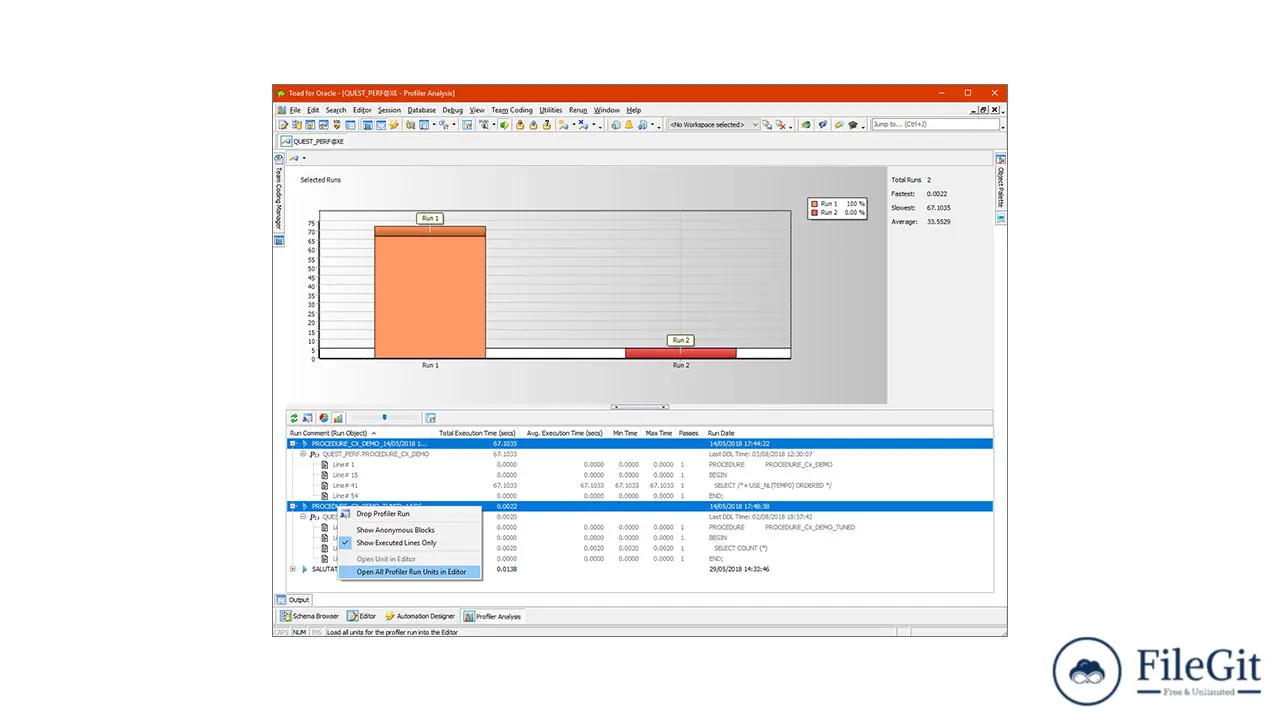Open the Team Coding Manager side tab

[279, 198]
